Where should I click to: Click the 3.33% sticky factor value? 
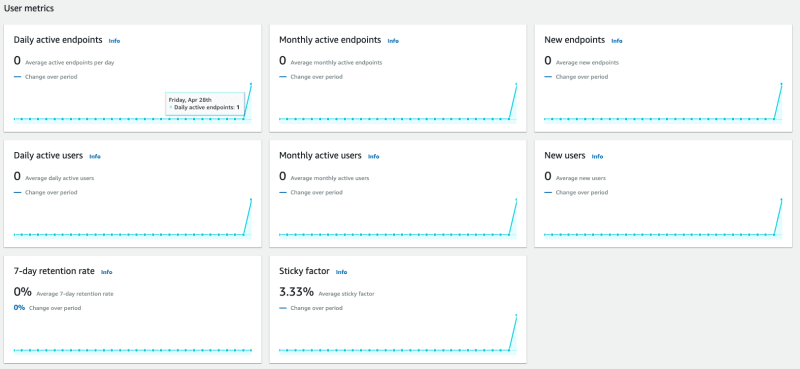click(296, 292)
